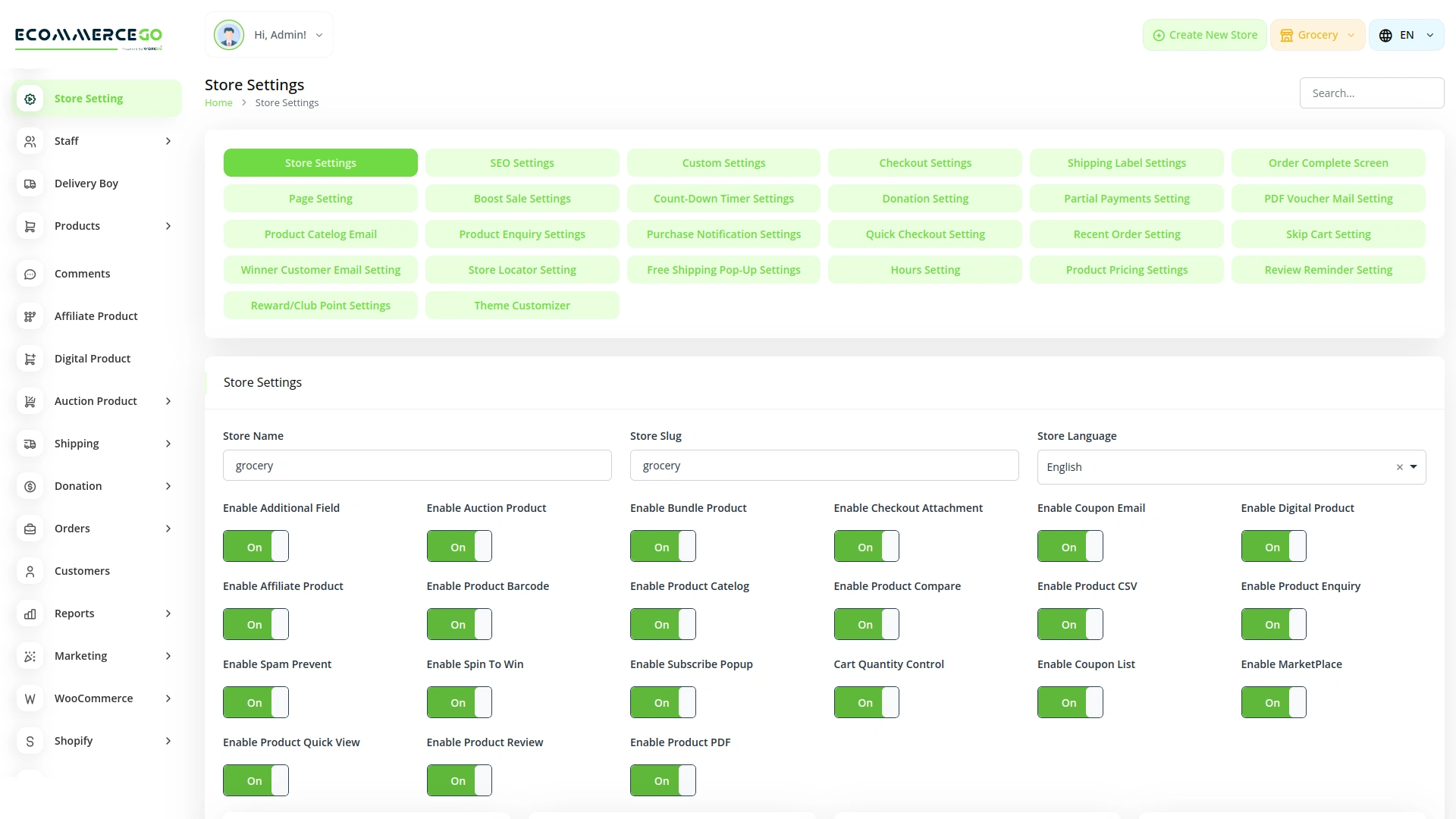1456x819 pixels.
Task: Click the Customers person icon
Action: [30, 571]
